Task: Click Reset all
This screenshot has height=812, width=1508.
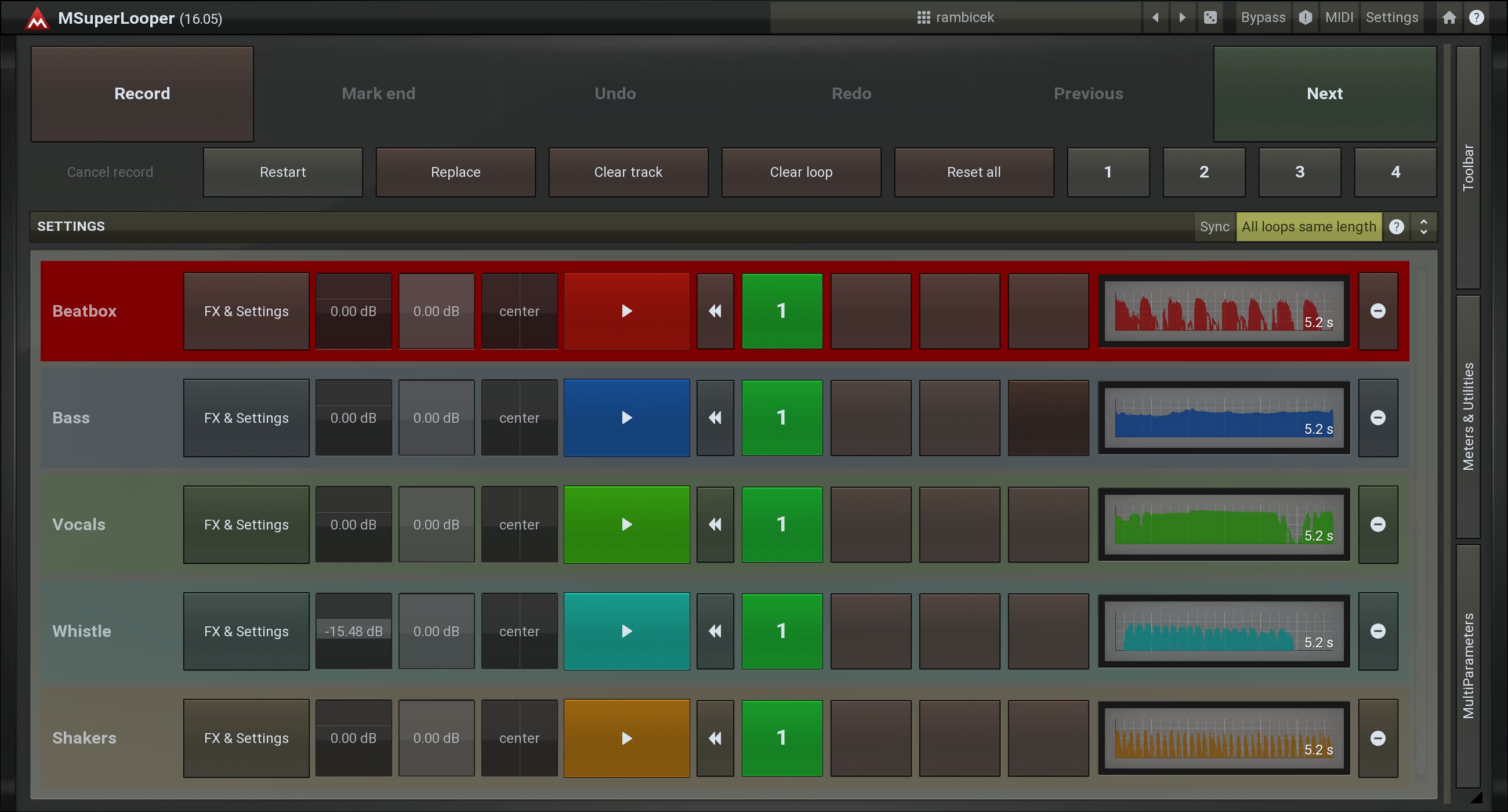Action: click(973, 172)
